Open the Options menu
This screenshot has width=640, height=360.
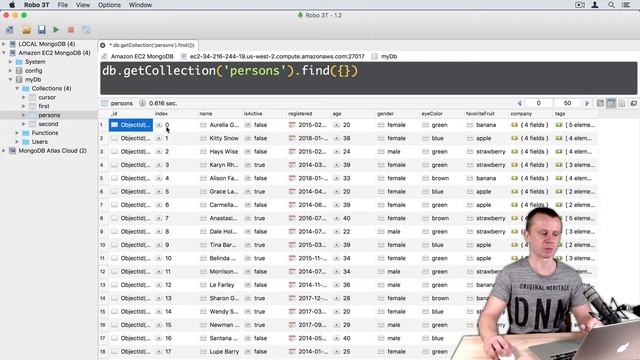109,5
